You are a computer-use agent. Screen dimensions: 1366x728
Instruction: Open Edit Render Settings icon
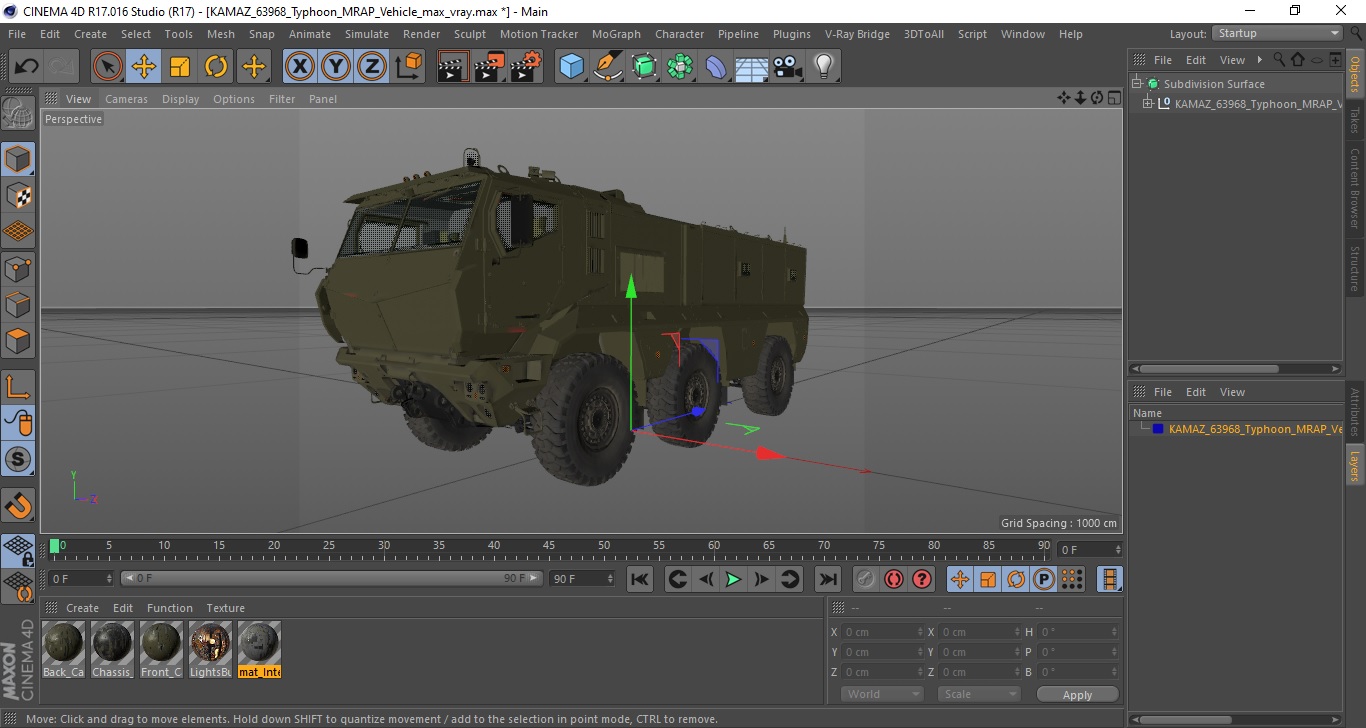point(526,67)
